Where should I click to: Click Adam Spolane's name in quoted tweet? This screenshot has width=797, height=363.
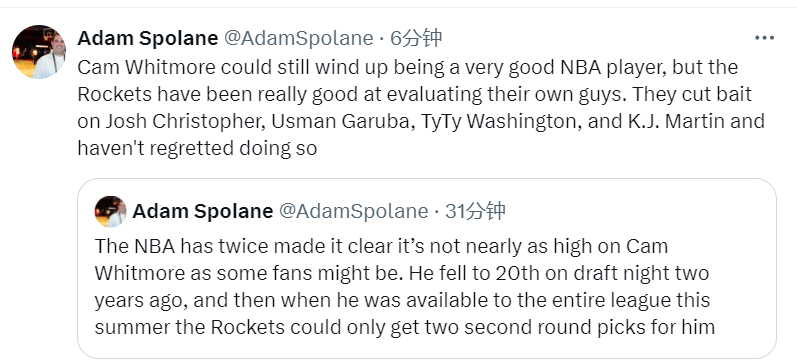click(x=202, y=211)
